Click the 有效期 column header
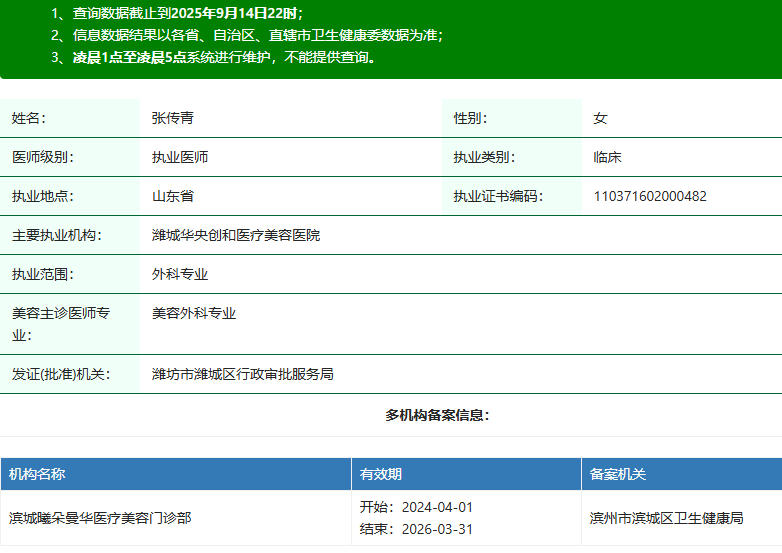Image resolution: width=782 pixels, height=553 pixels. click(x=381, y=474)
